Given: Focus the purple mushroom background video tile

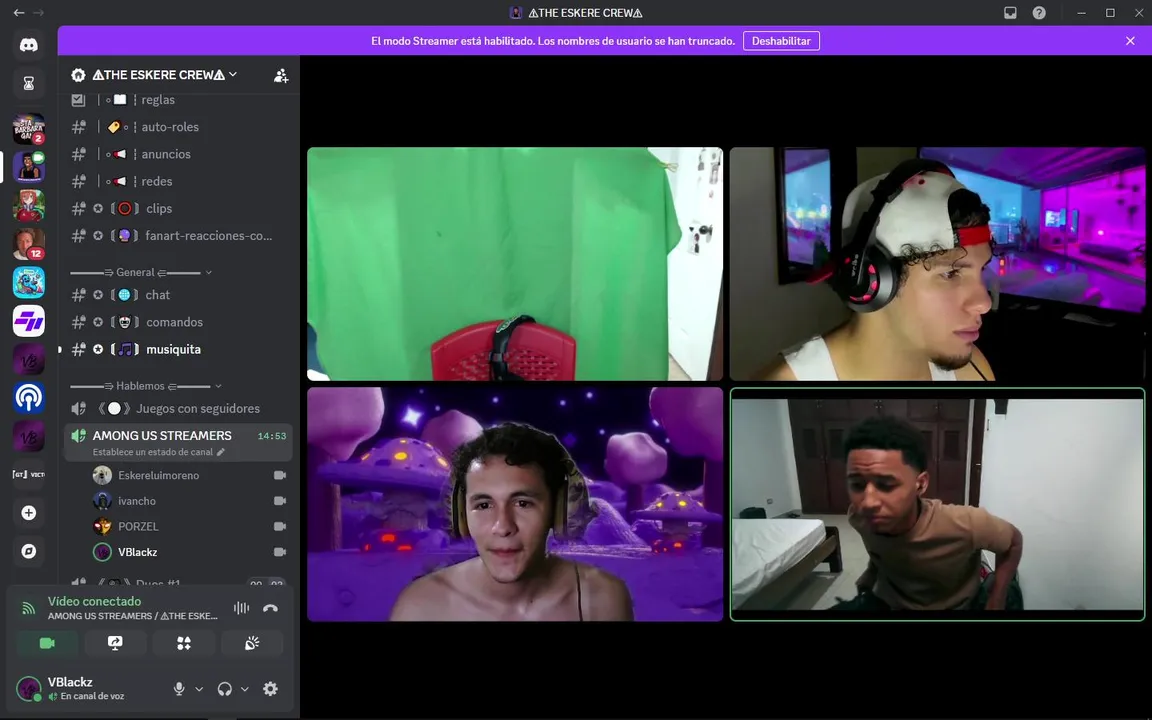Looking at the screenshot, I should (515, 504).
